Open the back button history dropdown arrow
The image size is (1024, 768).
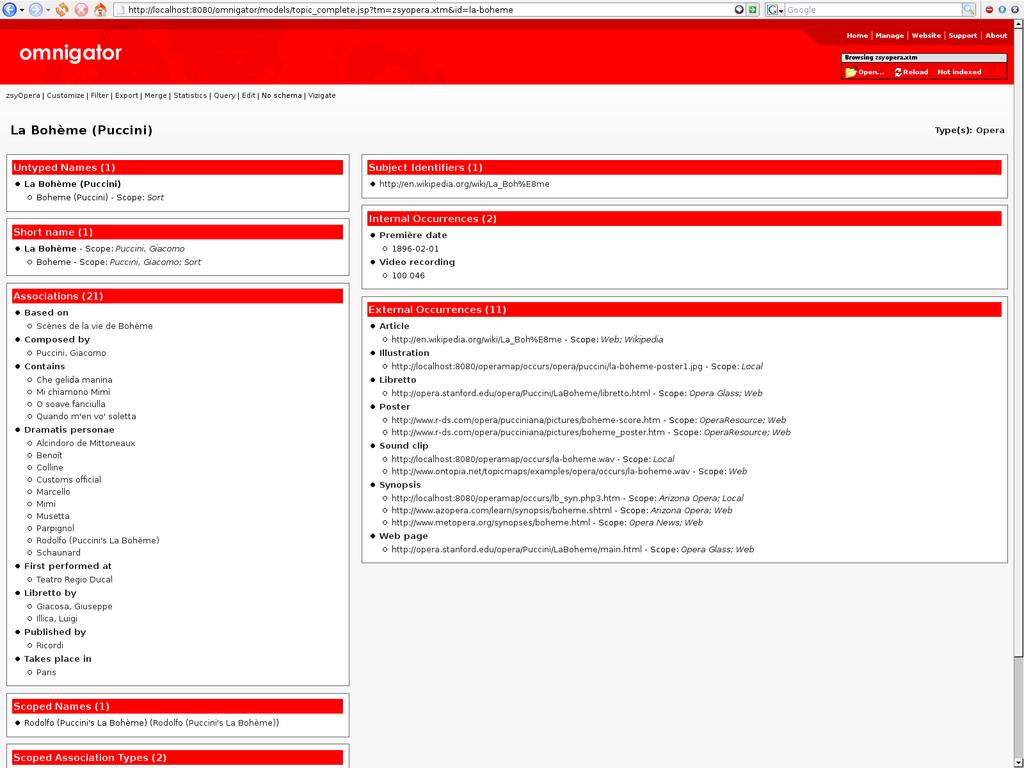click(22, 10)
